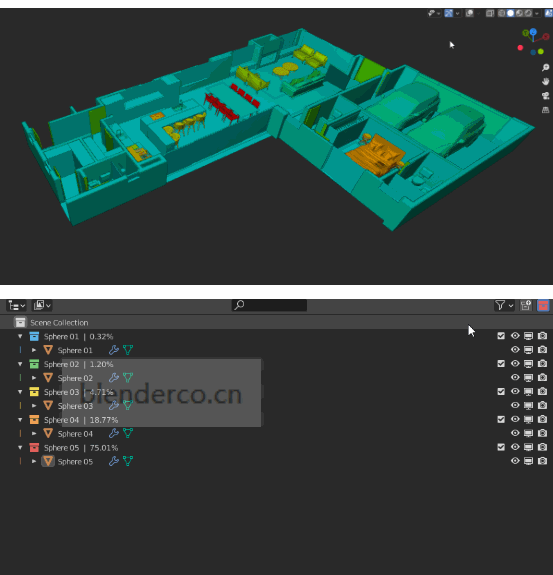Click the red Sphere 05 collection icon
This screenshot has width=553, height=575.
34,447
